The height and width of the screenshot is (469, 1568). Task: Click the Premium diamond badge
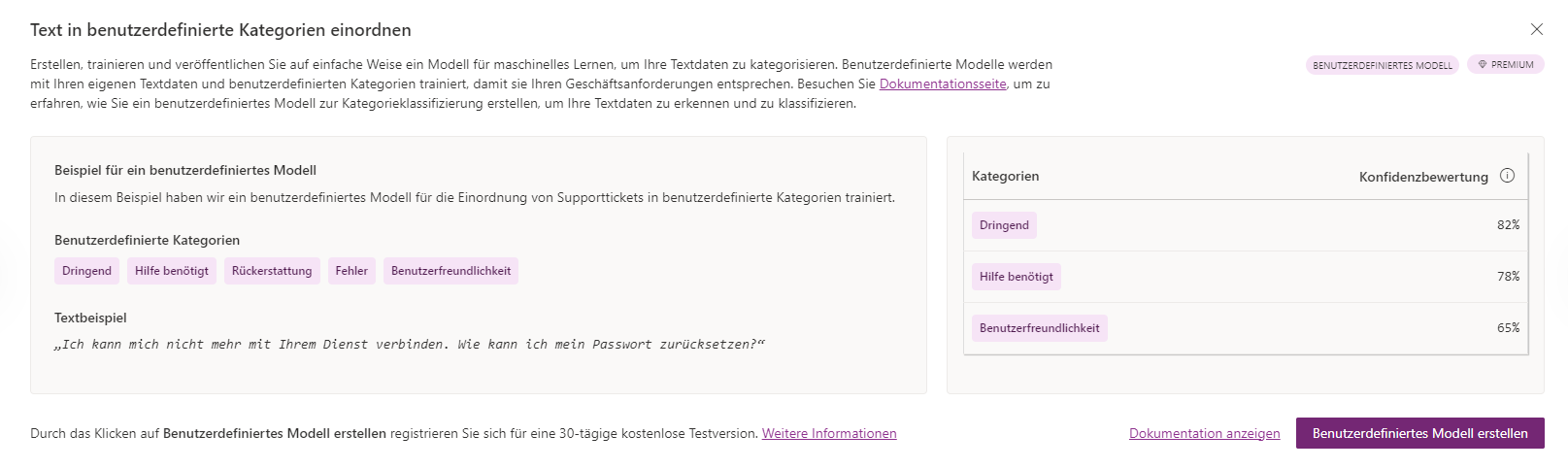point(1505,65)
